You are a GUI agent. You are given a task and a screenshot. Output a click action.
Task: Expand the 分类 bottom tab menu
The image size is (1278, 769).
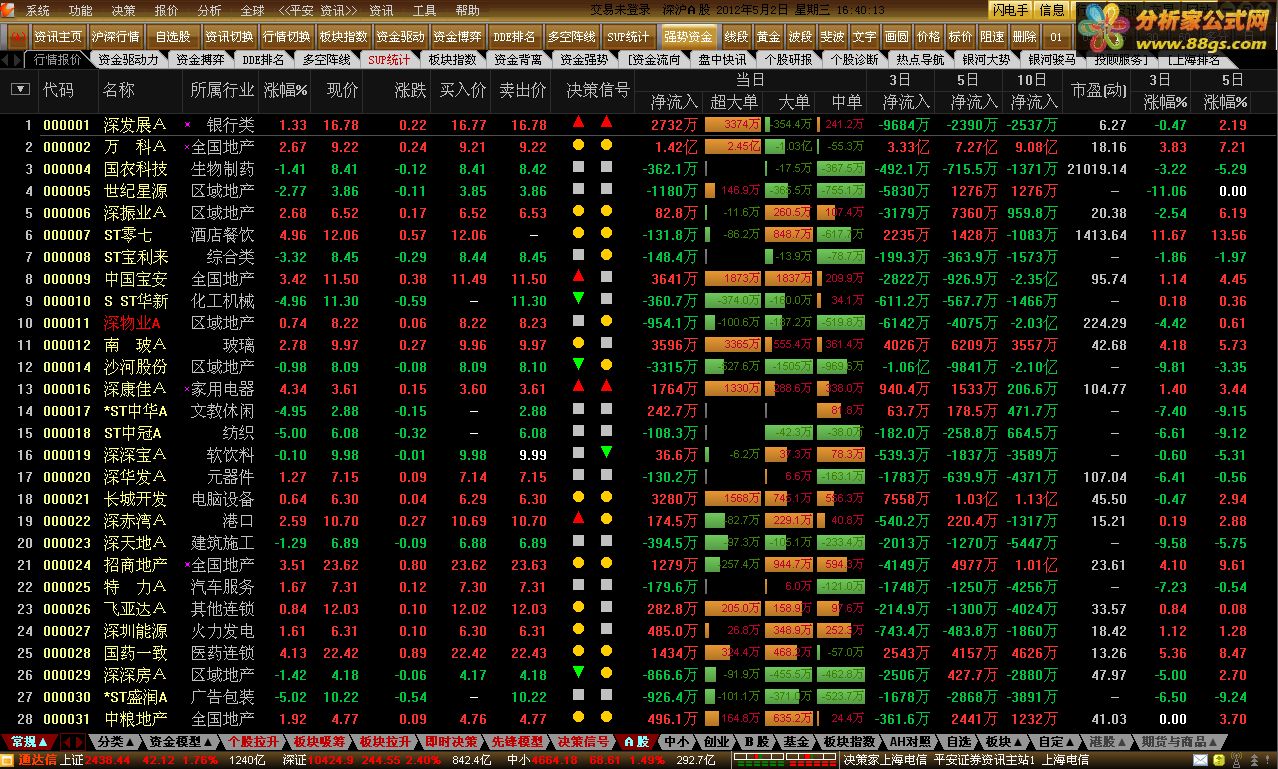click(x=115, y=742)
